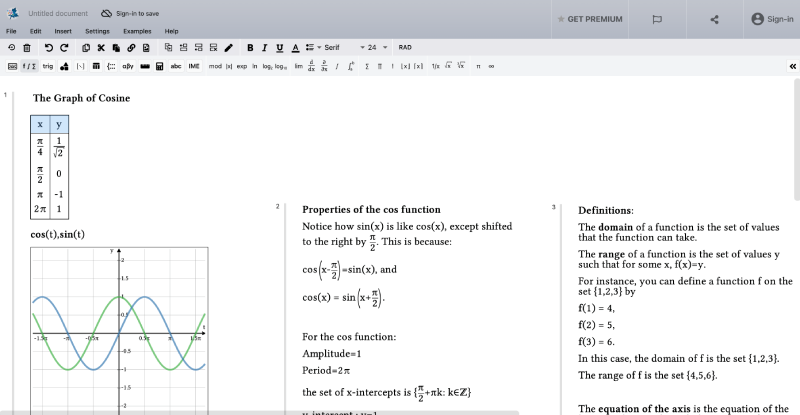Select the trig functions palette
This screenshot has height=415, width=800.
pos(48,66)
